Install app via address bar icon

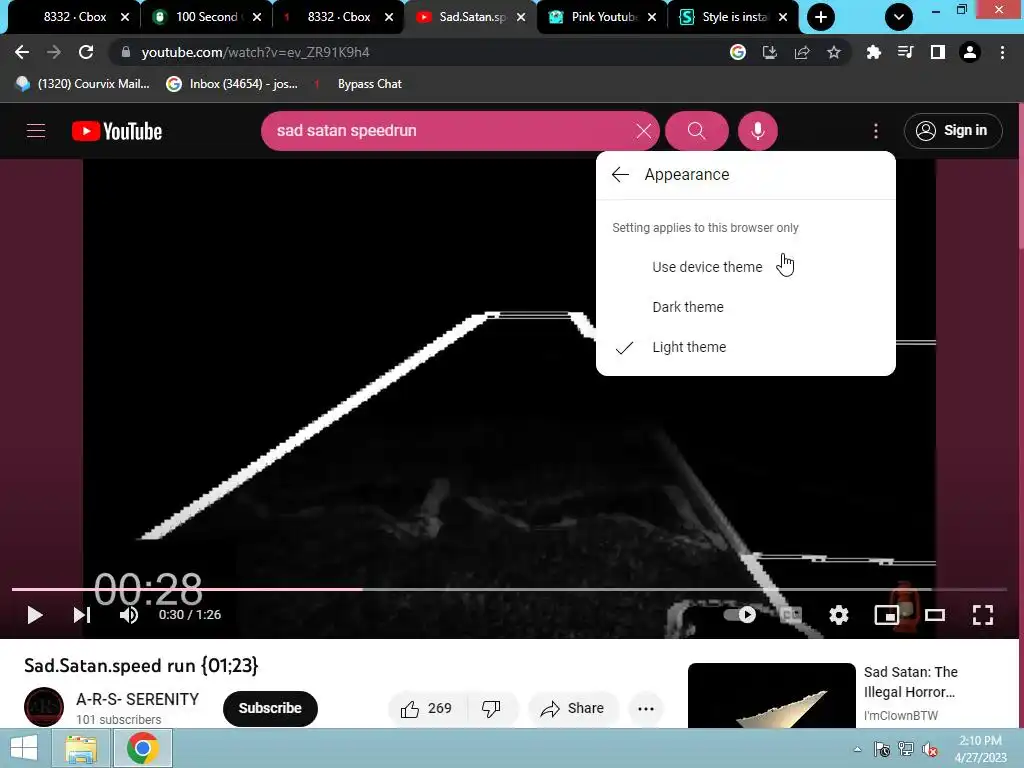point(770,52)
